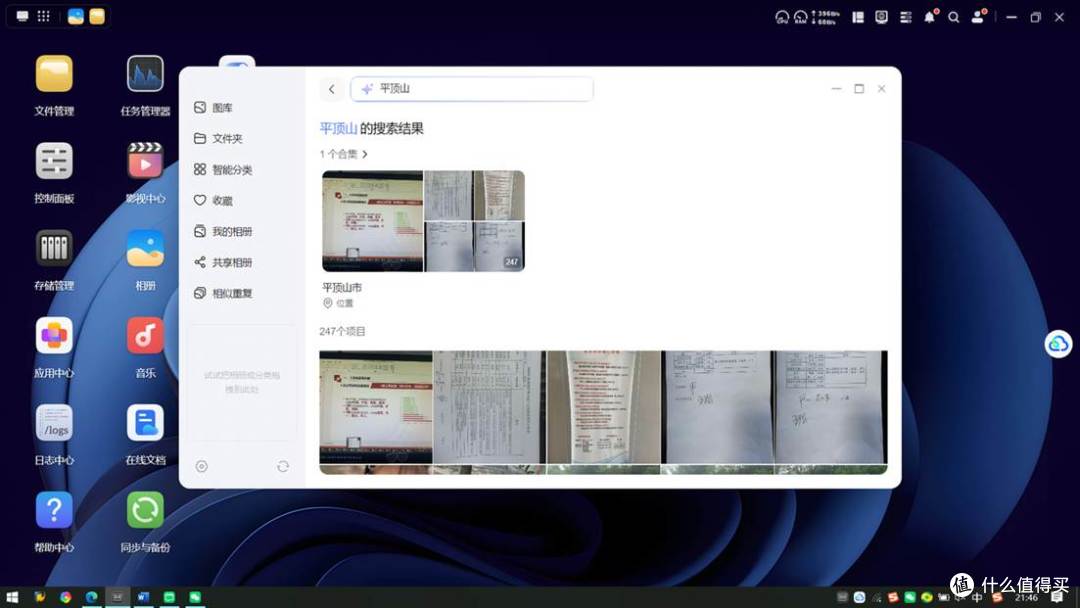Open WeChat in the taskbar
This screenshot has height=608, width=1080.
click(196, 597)
